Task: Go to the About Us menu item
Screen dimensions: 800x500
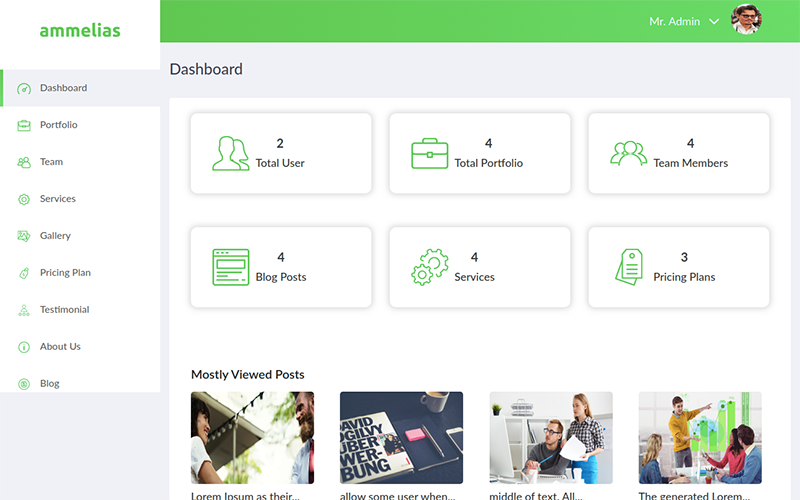Action: tap(80, 346)
